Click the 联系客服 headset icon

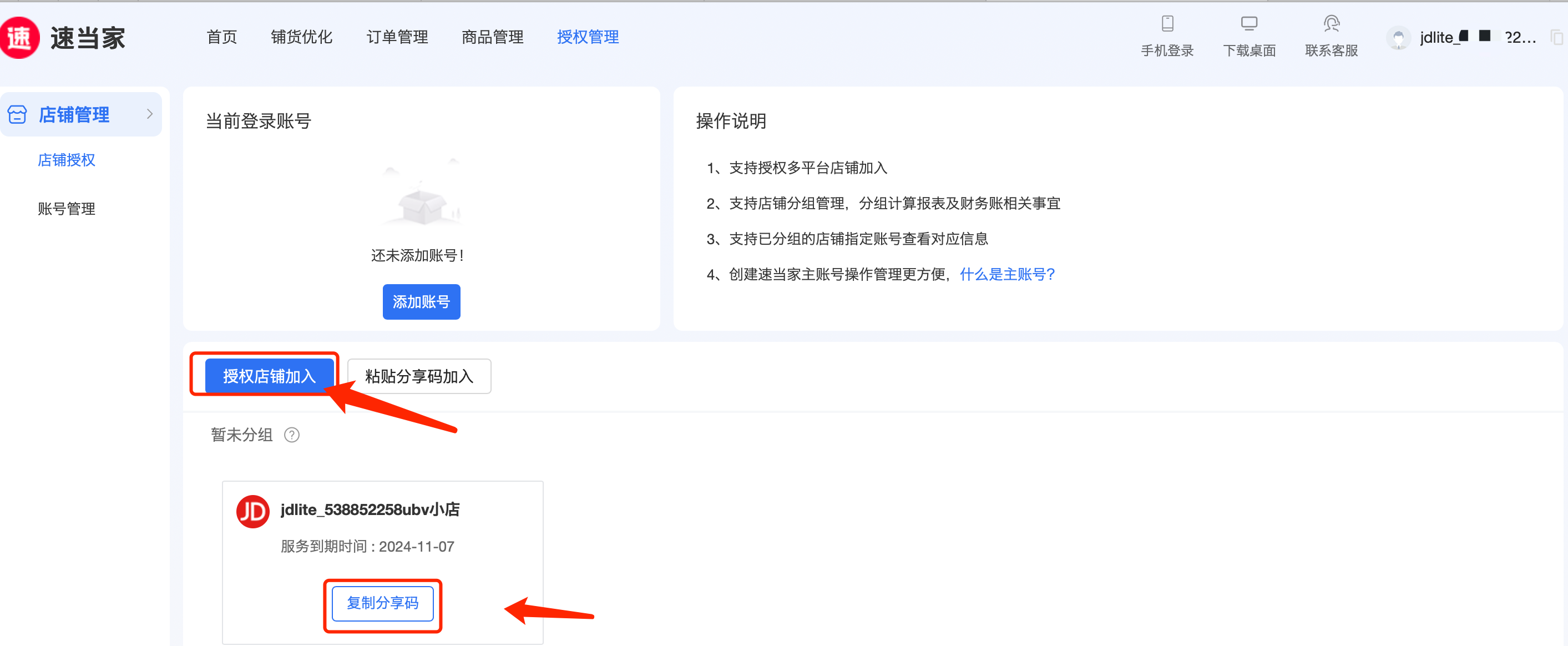1331,23
